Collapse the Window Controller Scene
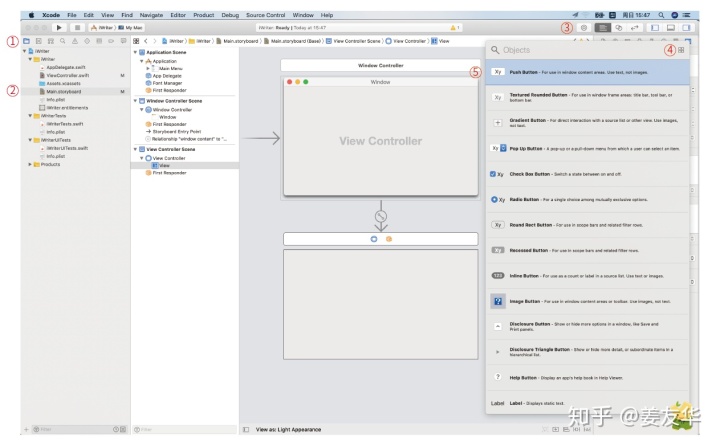This screenshot has height=446, width=720. click(135, 101)
